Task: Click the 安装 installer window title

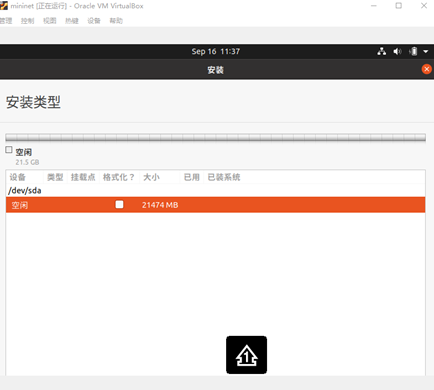Action: click(215, 70)
